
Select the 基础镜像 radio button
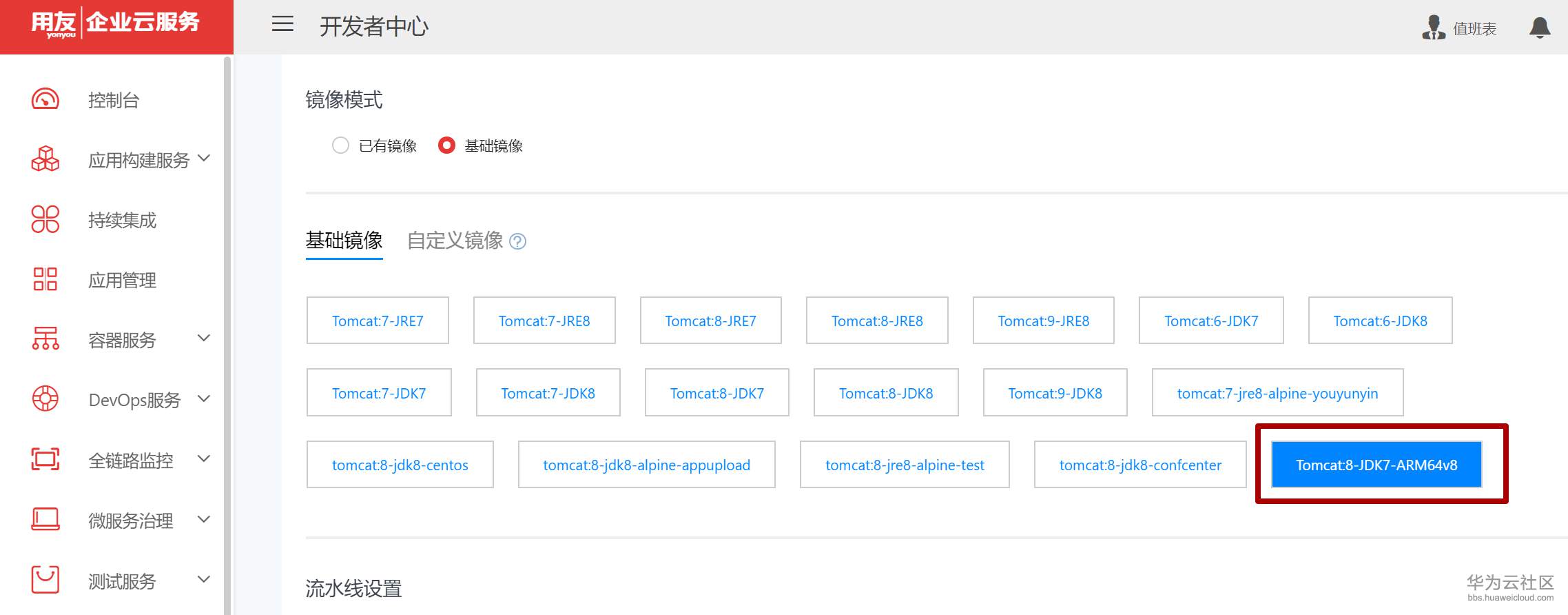pyautogui.click(x=446, y=145)
